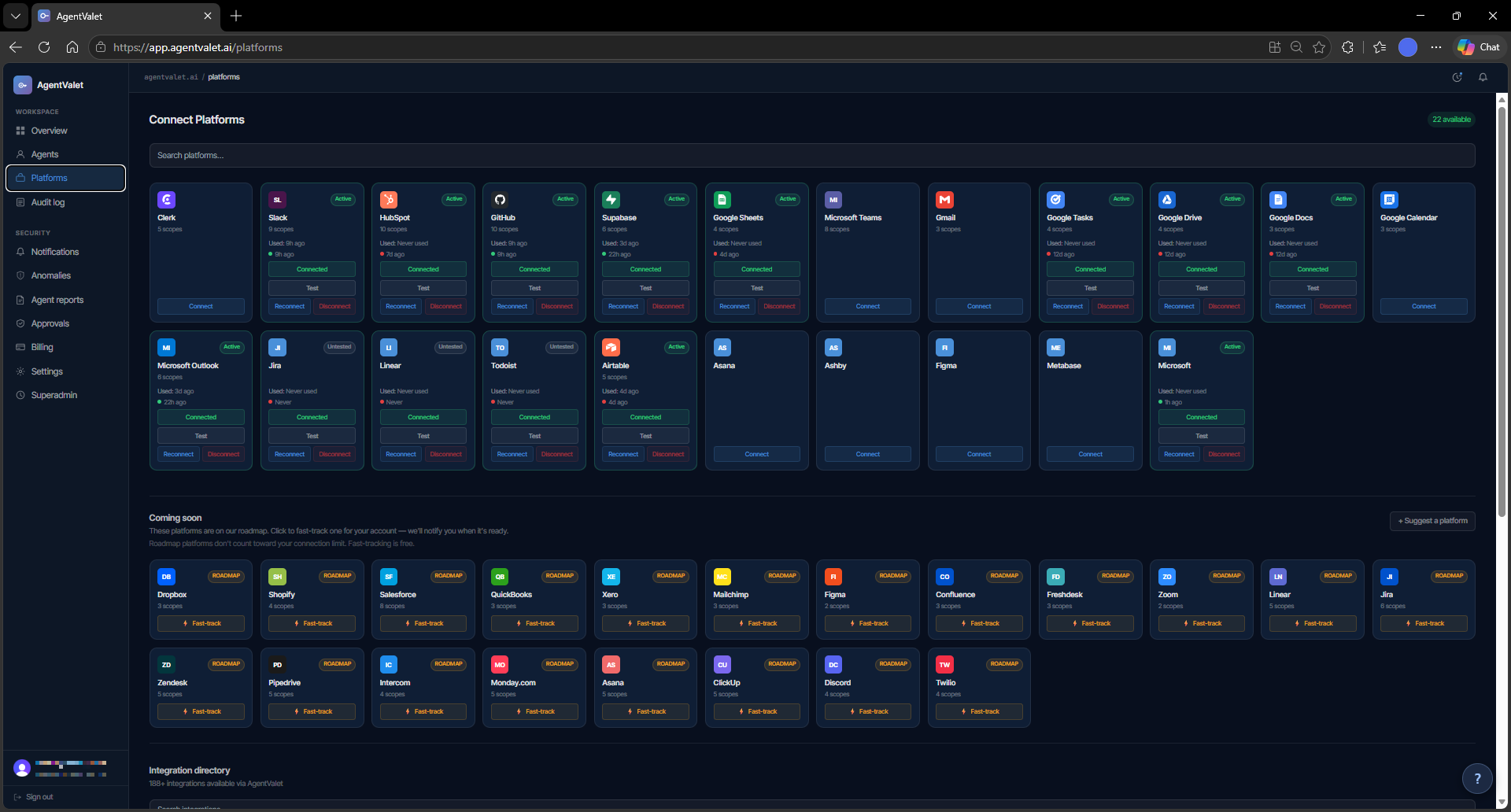Click the Google Drive icon
Viewport: 1511px width, 812px height.
pyautogui.click(x=1167, y=200)
